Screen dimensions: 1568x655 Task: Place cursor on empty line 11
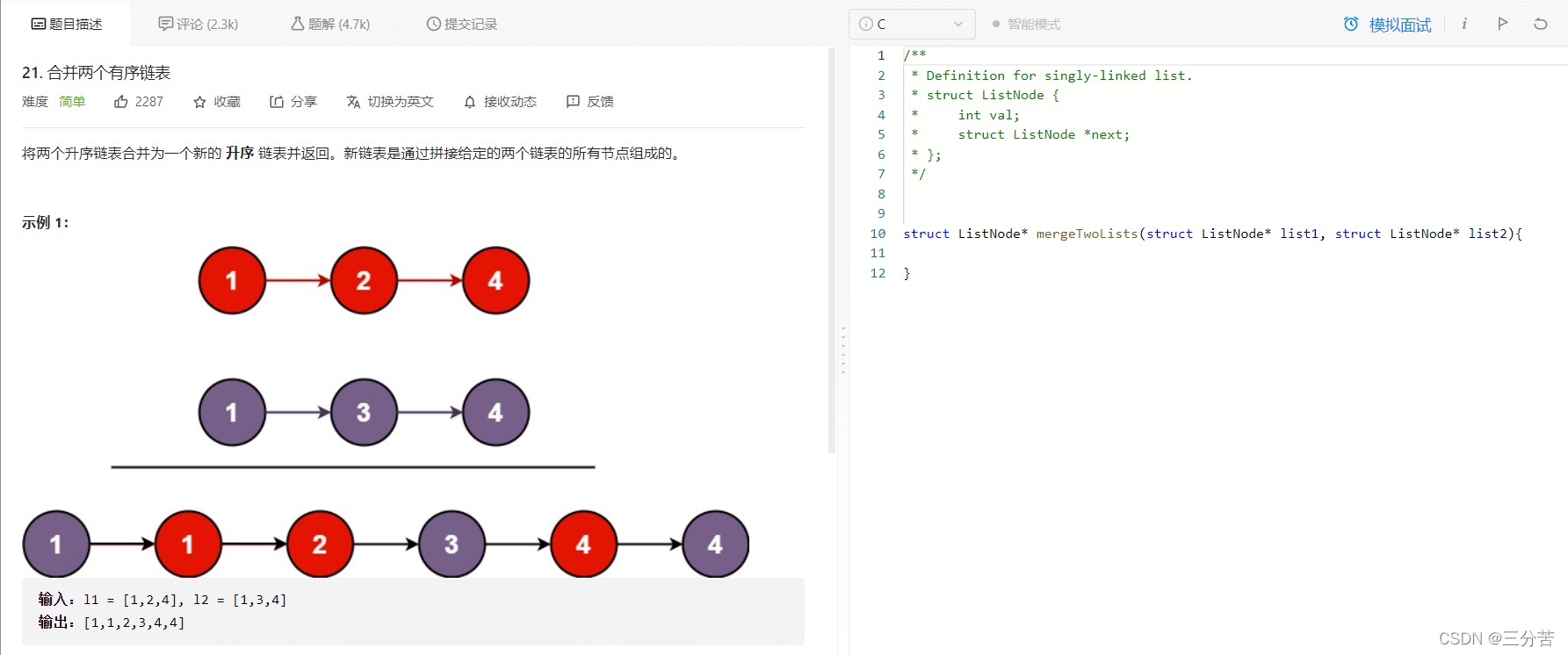(1054, 254)
